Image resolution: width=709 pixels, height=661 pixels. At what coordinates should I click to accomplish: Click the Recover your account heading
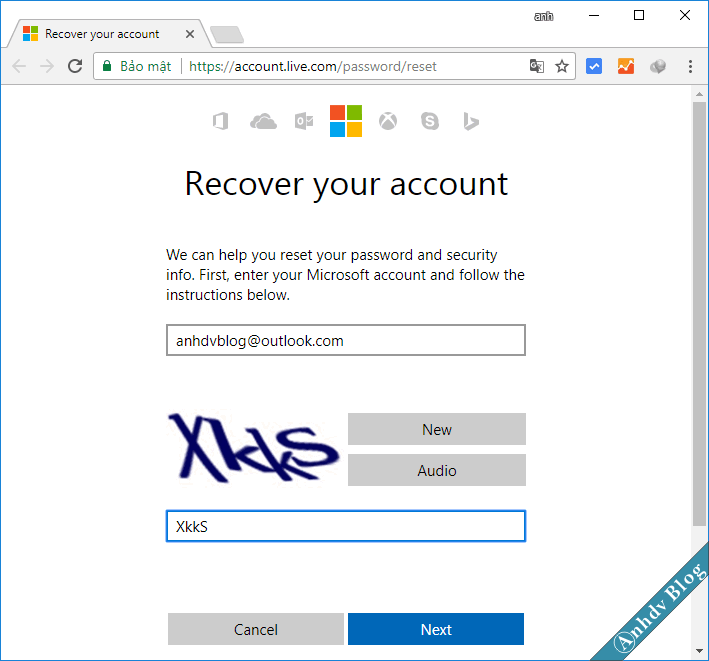click(346, 184)
